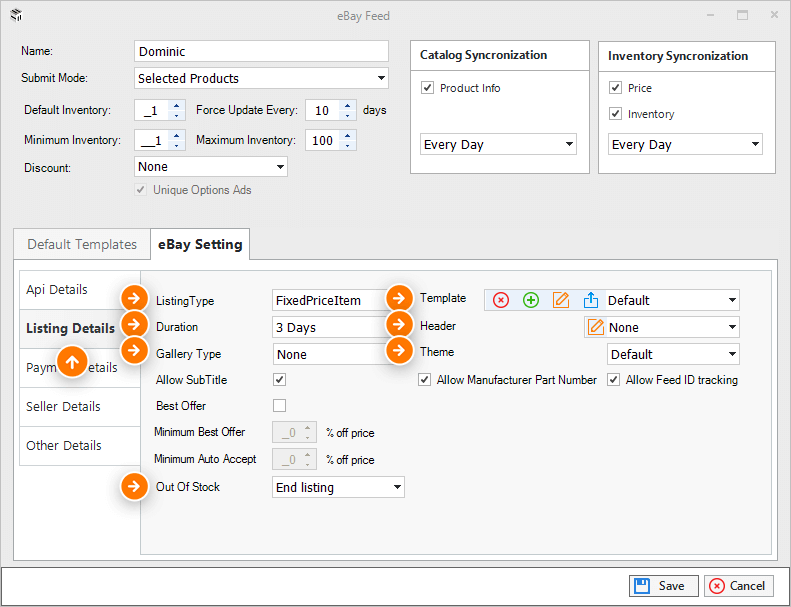Click the Name input field
The height and width of the screenshot is (607, 791).
pos(261,51)
